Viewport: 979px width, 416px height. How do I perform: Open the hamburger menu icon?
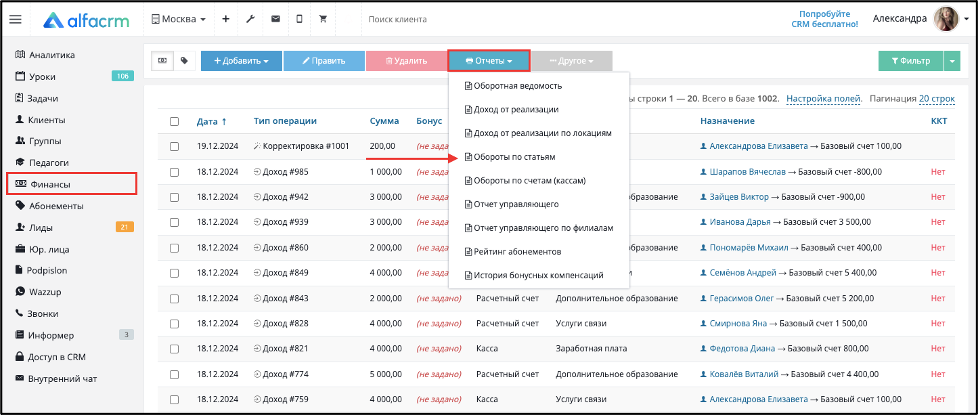tap(16, 19)
